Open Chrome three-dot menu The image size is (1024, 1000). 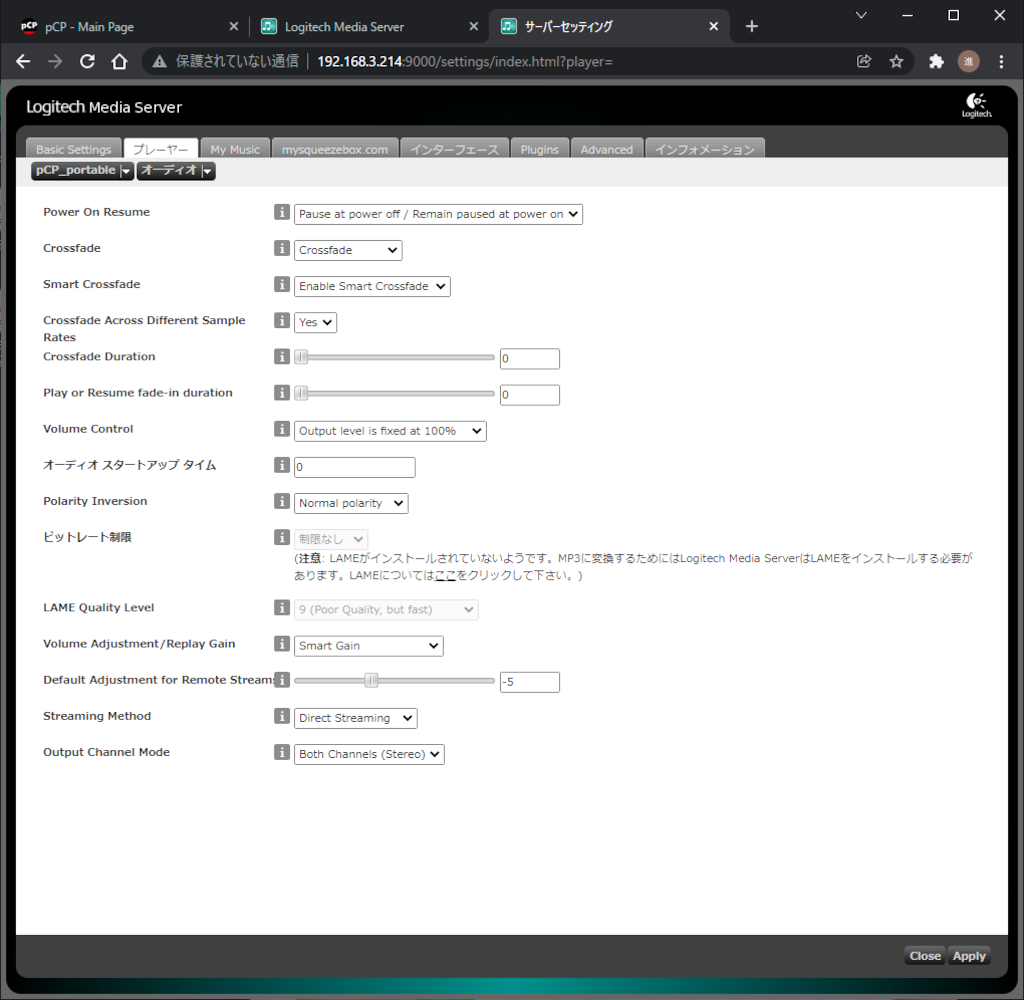point(1001,61)
